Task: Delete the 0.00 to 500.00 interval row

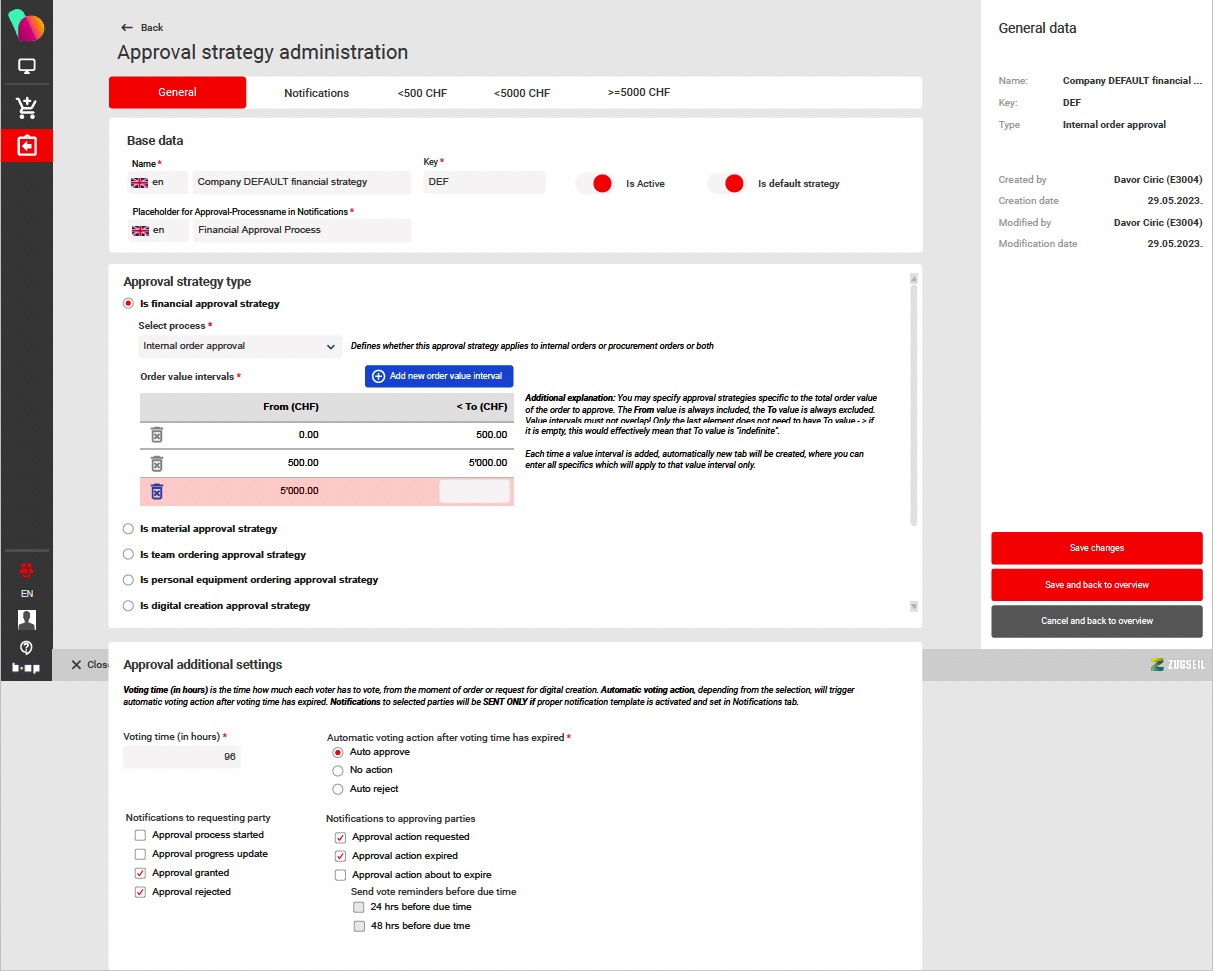Action: 157,435
